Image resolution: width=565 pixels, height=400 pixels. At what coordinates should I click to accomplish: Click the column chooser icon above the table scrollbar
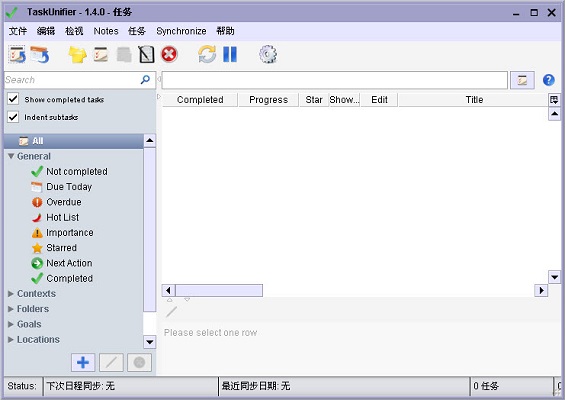pos(554,99)
